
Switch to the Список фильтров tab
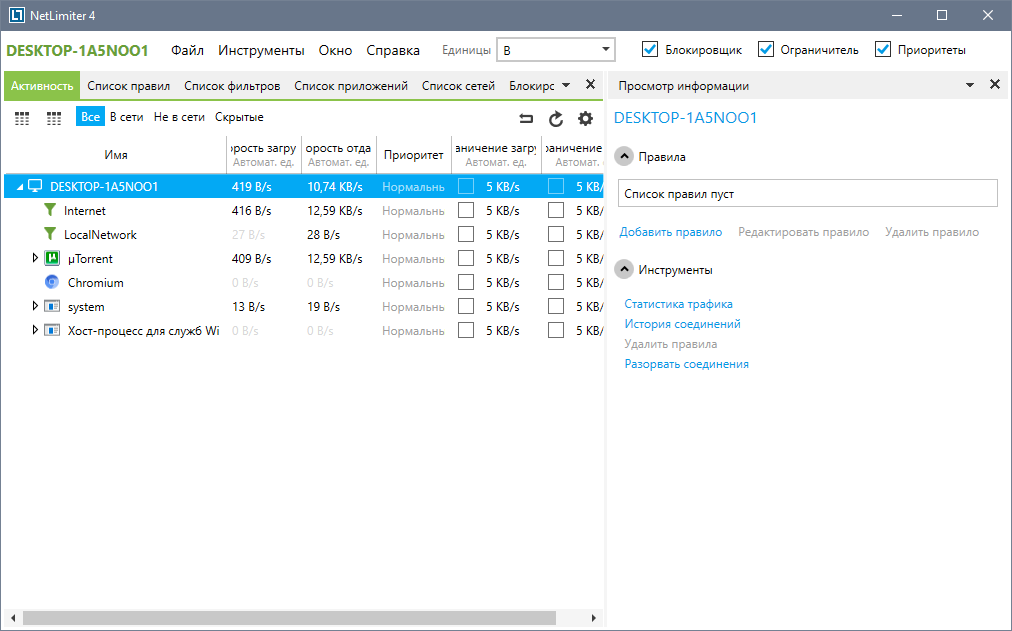[232, 86]
